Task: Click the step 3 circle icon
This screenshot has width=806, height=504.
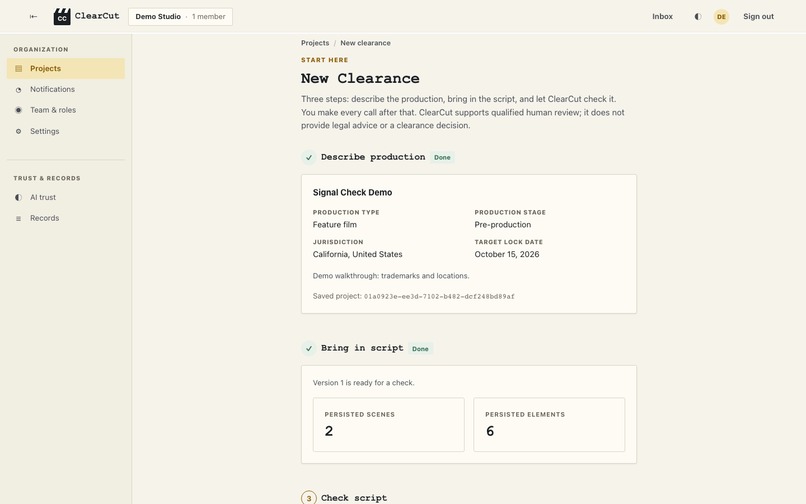Action: pos(308,498)
